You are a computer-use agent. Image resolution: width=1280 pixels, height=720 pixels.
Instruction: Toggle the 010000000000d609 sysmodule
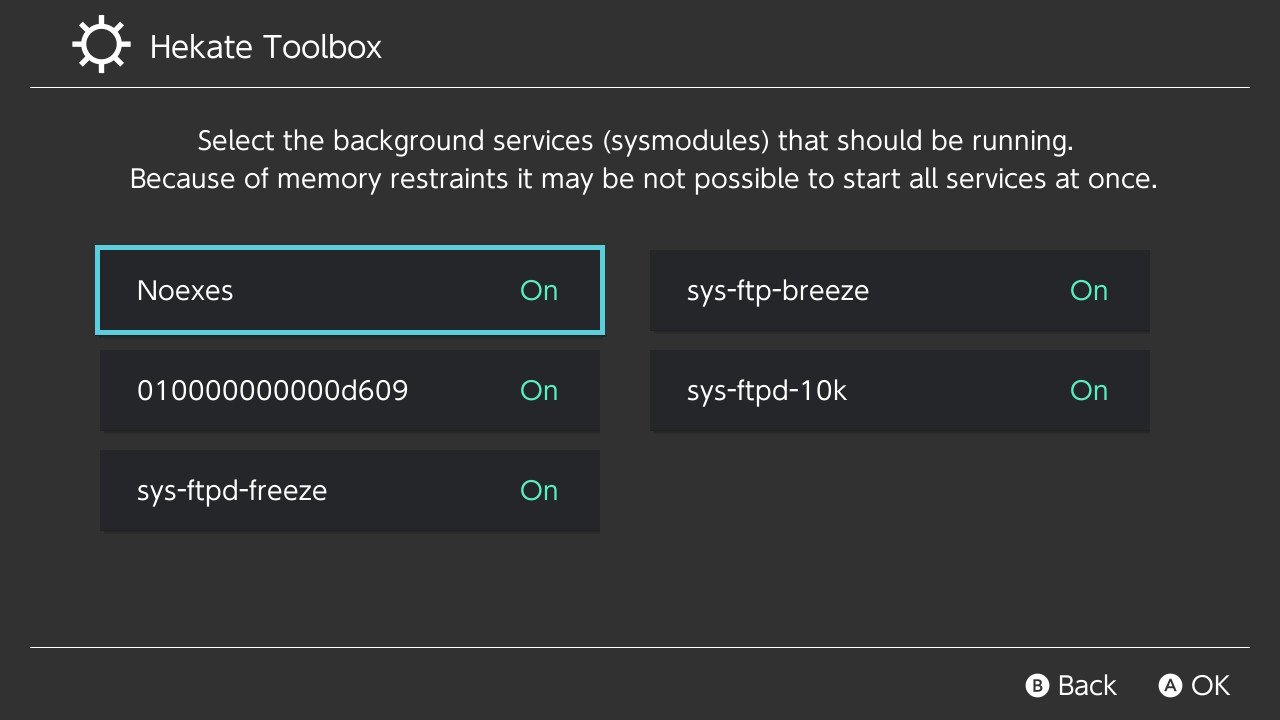click(350, 390)
